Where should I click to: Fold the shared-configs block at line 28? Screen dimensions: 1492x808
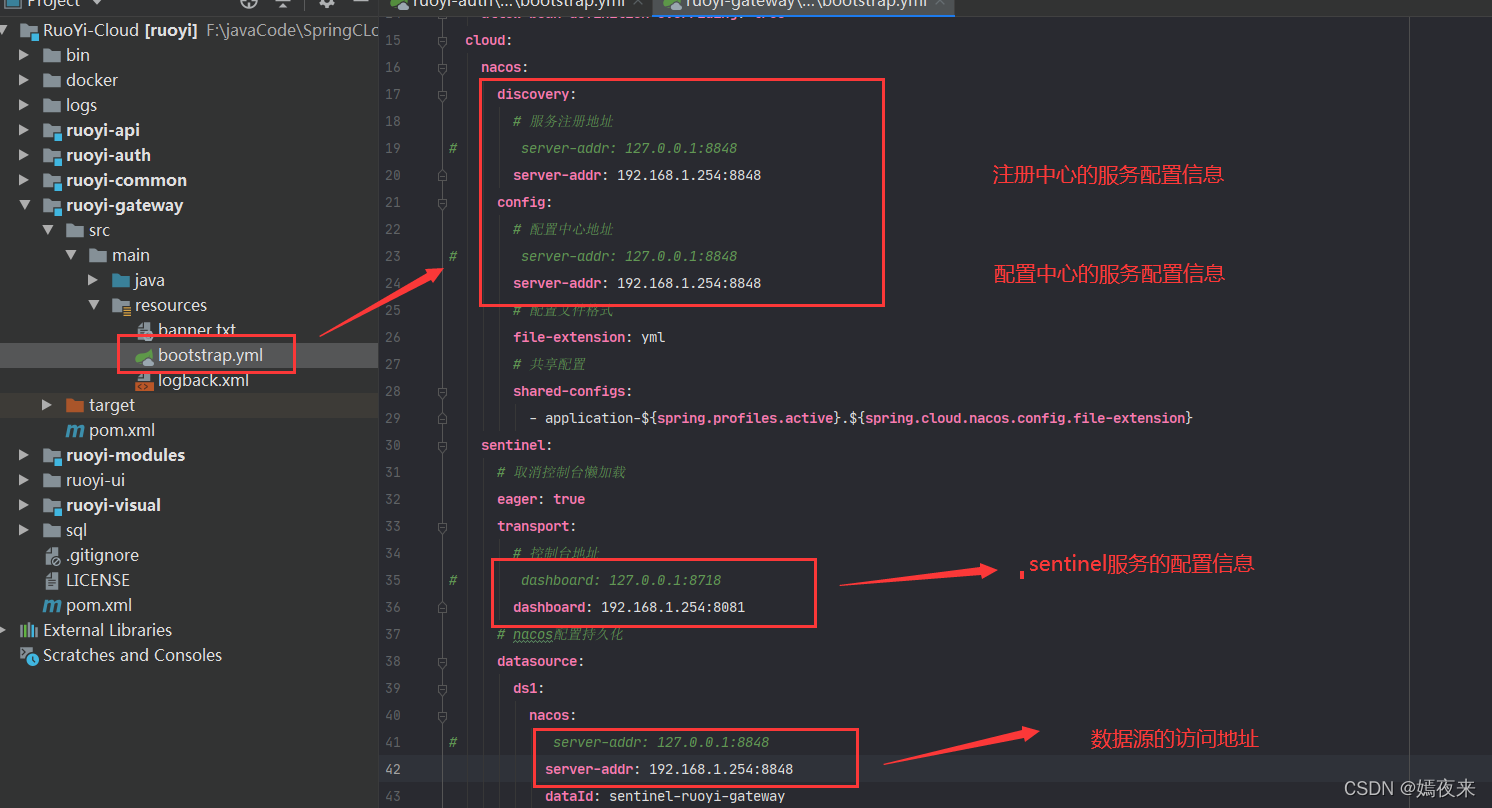click(441, 392)
